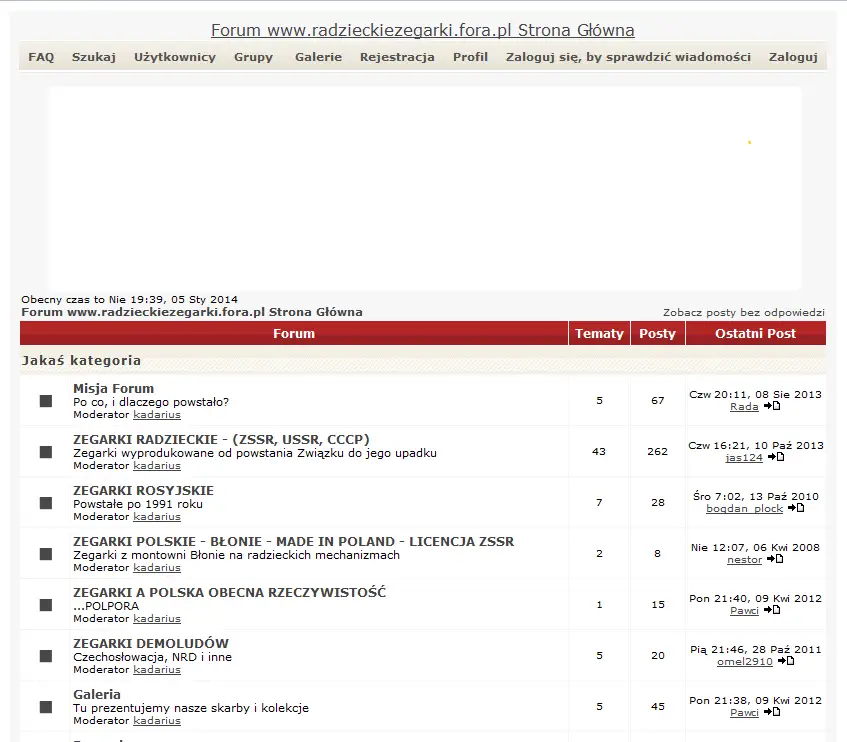The height and width of the screenshot is (742, 847).
Task: Click Zaloguj in the navigation bar
Action: coord(793,57)
